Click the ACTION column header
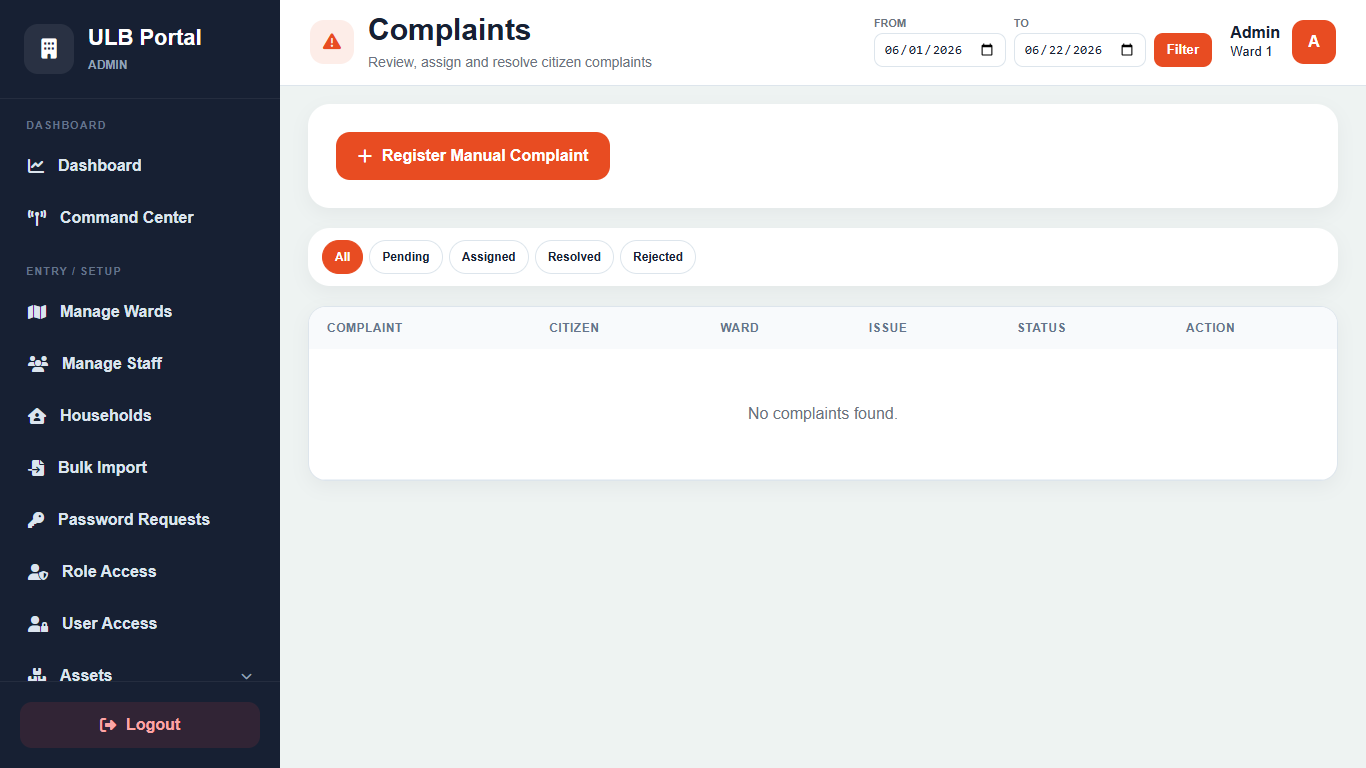This screenshot has height=768, width=1366. [x=1210, y=328]
